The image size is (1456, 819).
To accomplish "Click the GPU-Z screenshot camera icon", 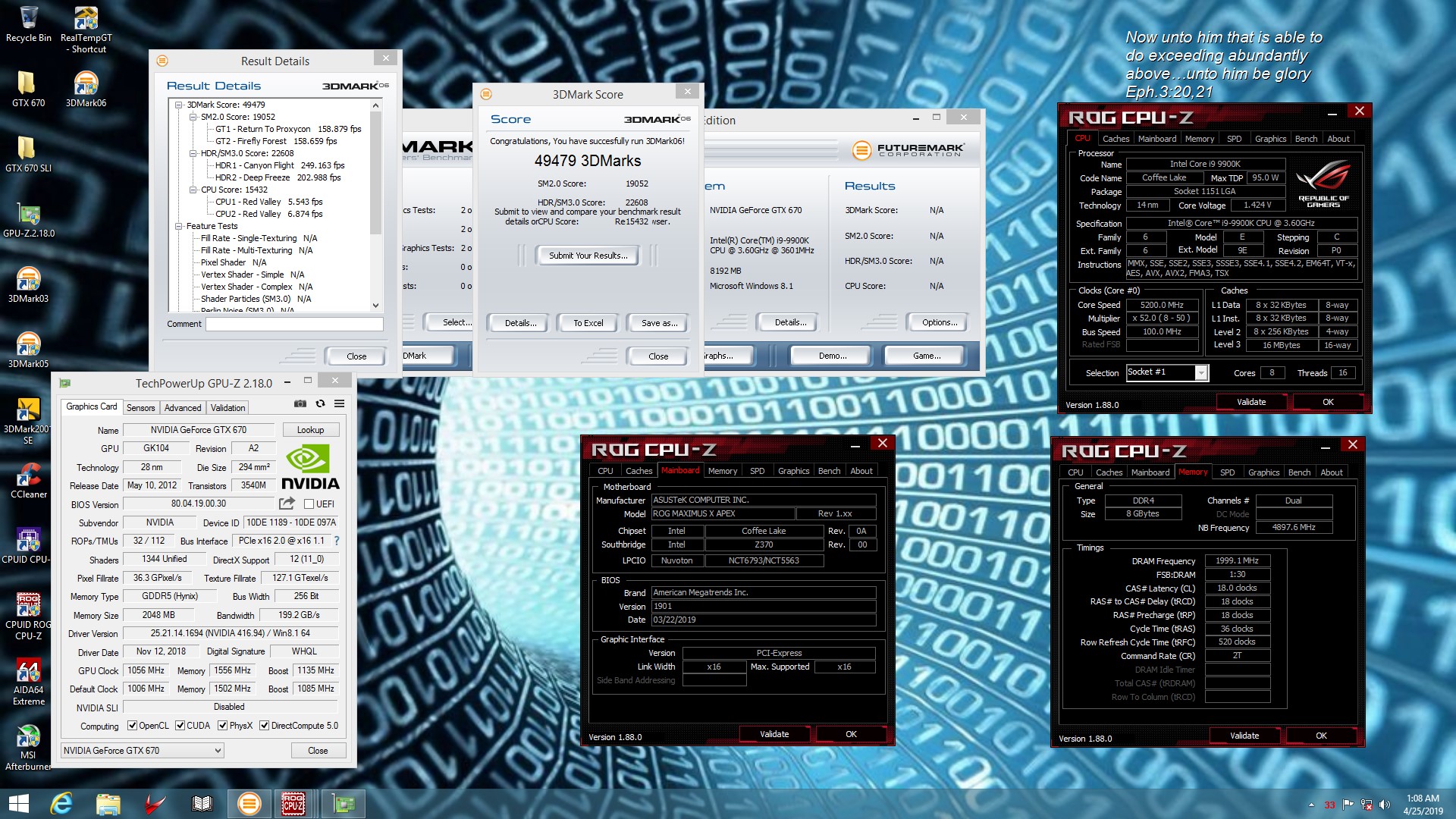I will coord(300,403).
